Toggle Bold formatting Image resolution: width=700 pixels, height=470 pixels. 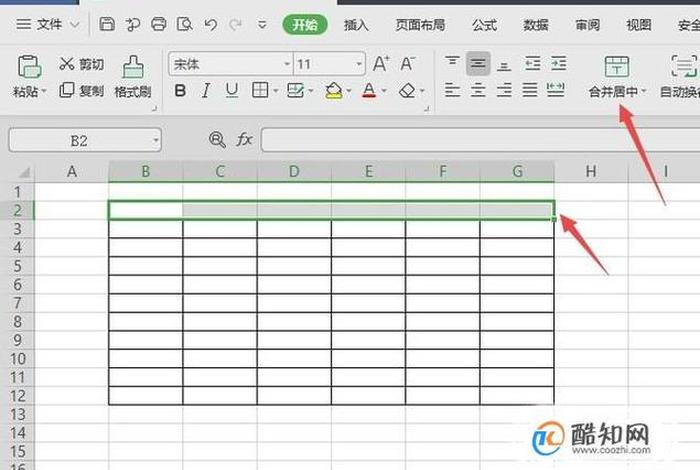[x=180, y=91]
